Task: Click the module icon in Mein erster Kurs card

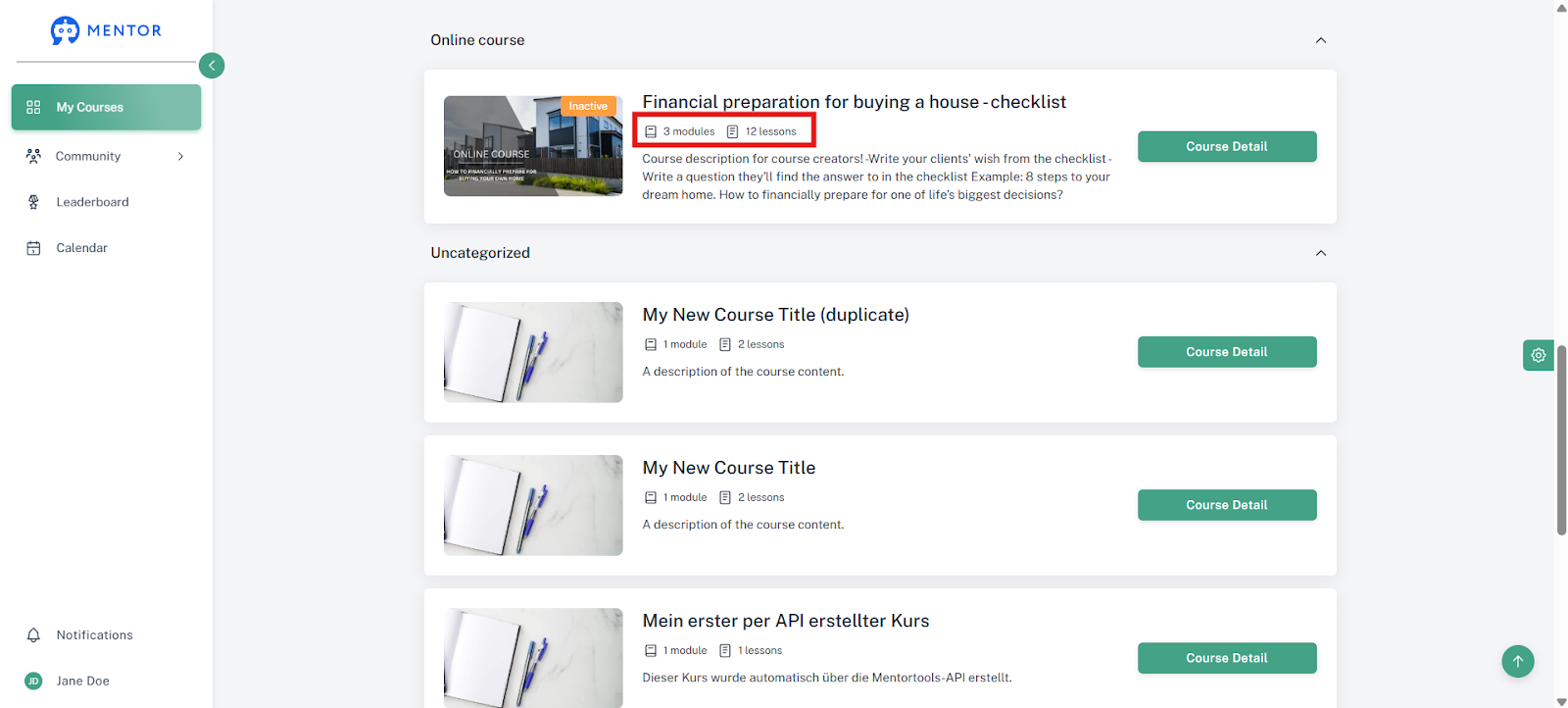Action: click(651, 650)
